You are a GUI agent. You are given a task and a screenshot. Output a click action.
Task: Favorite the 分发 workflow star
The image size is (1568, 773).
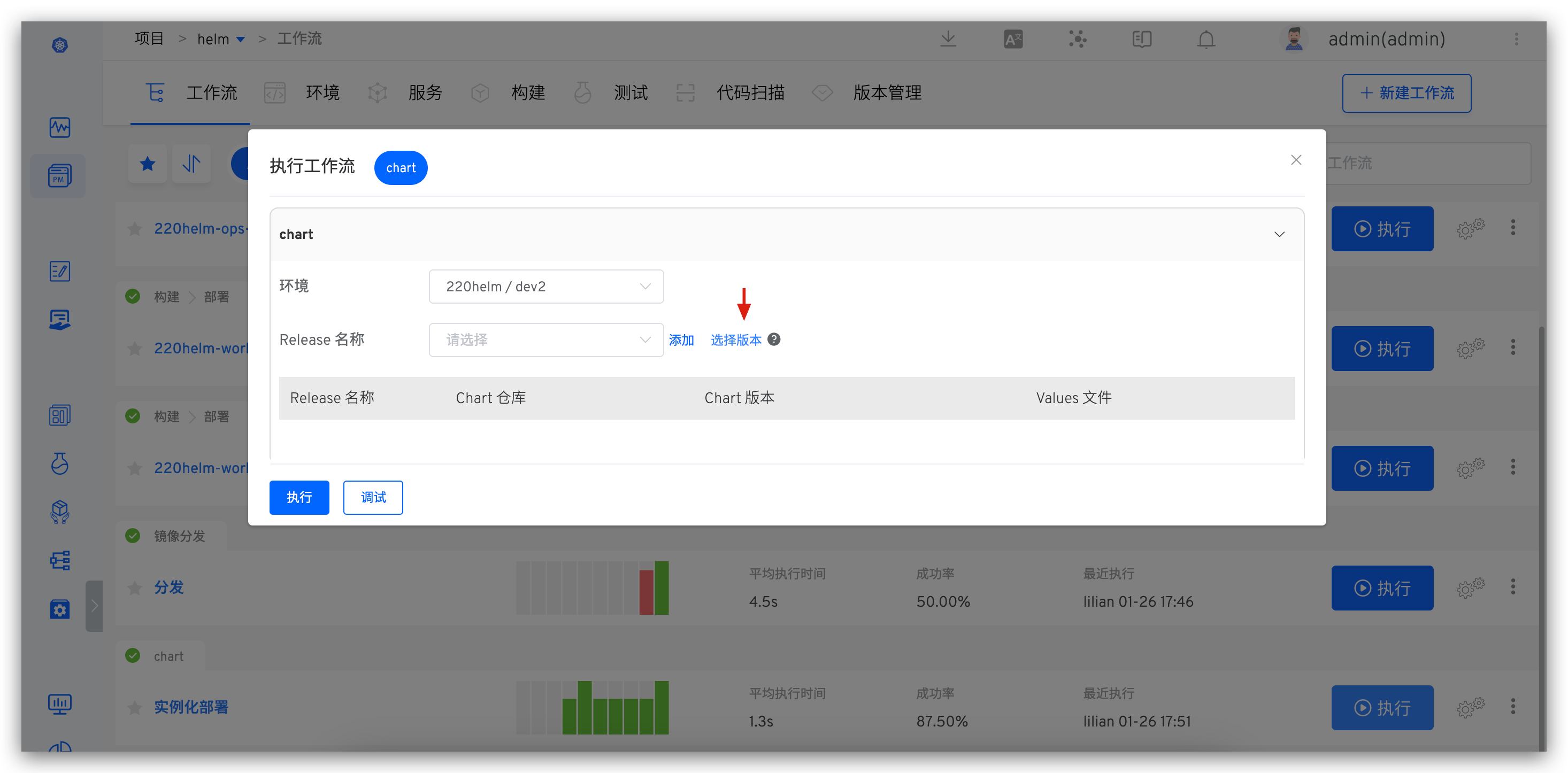tap(135, 588)
